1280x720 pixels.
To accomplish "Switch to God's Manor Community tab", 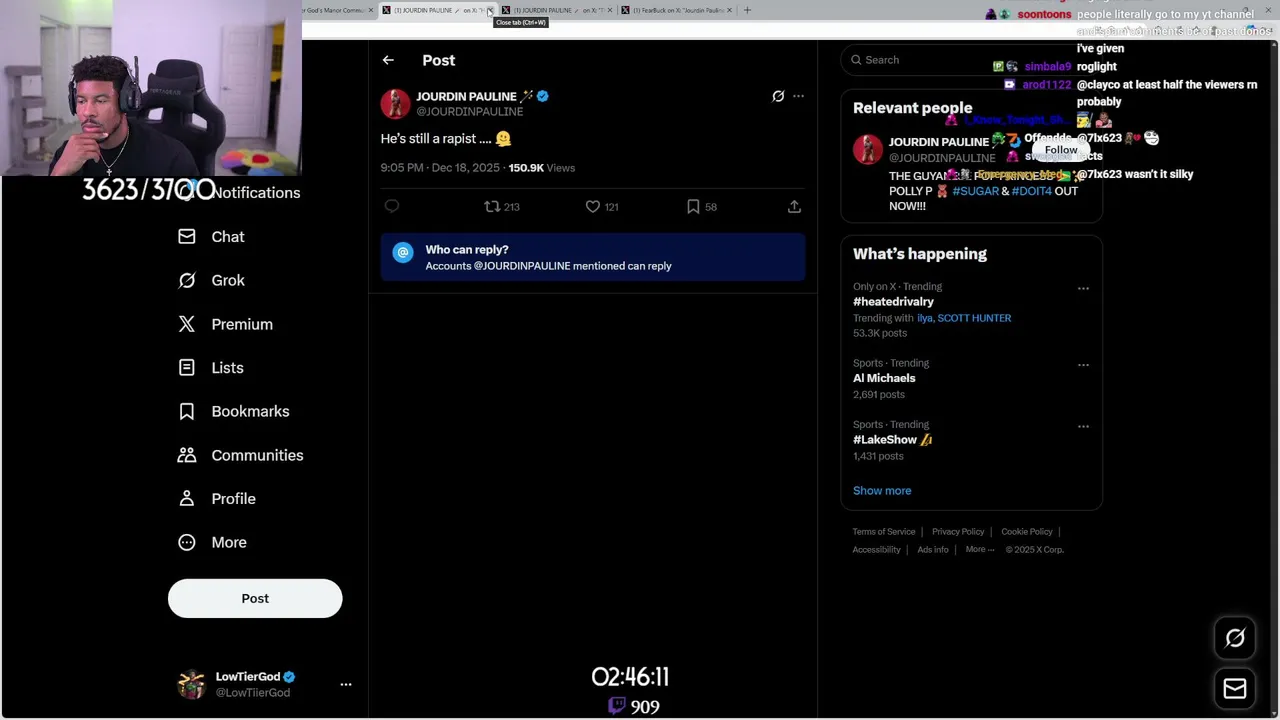I will click(x=337, y=10).
